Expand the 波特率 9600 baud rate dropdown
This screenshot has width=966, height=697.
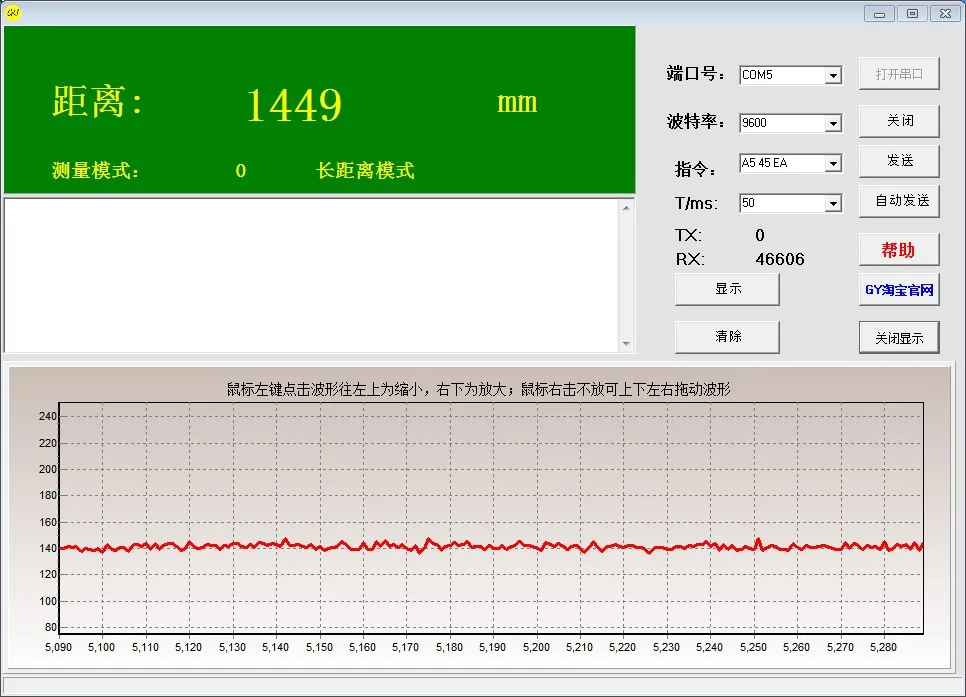(834, 123)
